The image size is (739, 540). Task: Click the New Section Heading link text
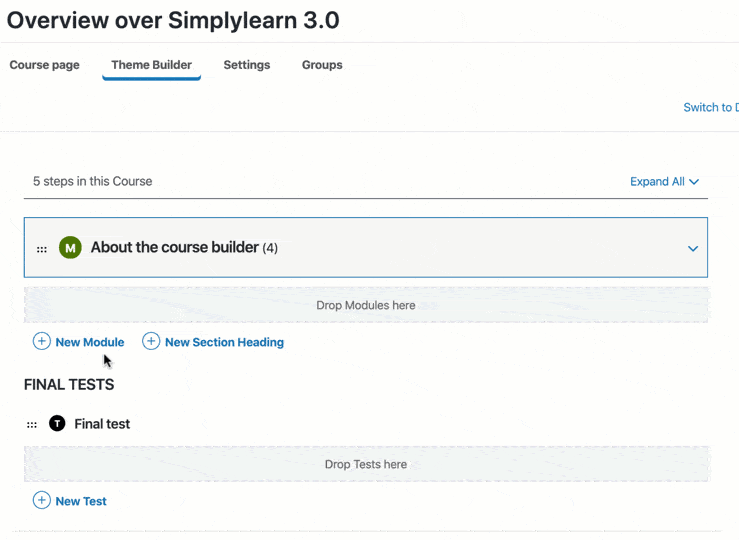click(x=224, y=342)
